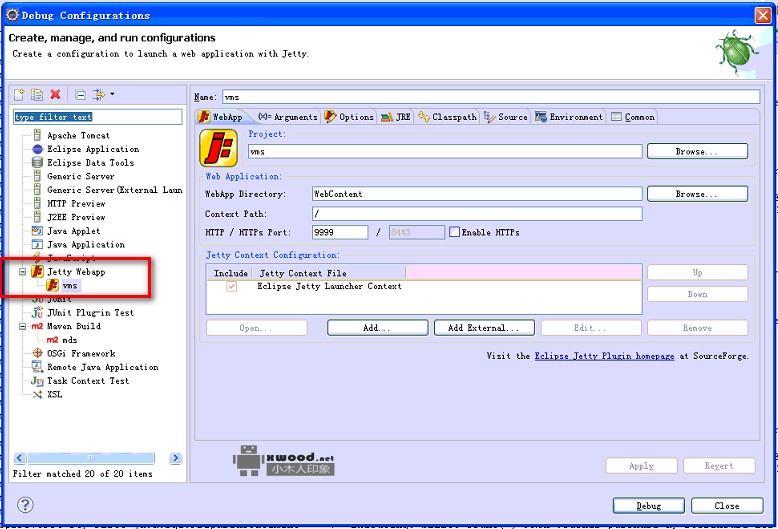Click the WebApp Directory field
This screenshot has width=778, height=529.
(477, 194)
